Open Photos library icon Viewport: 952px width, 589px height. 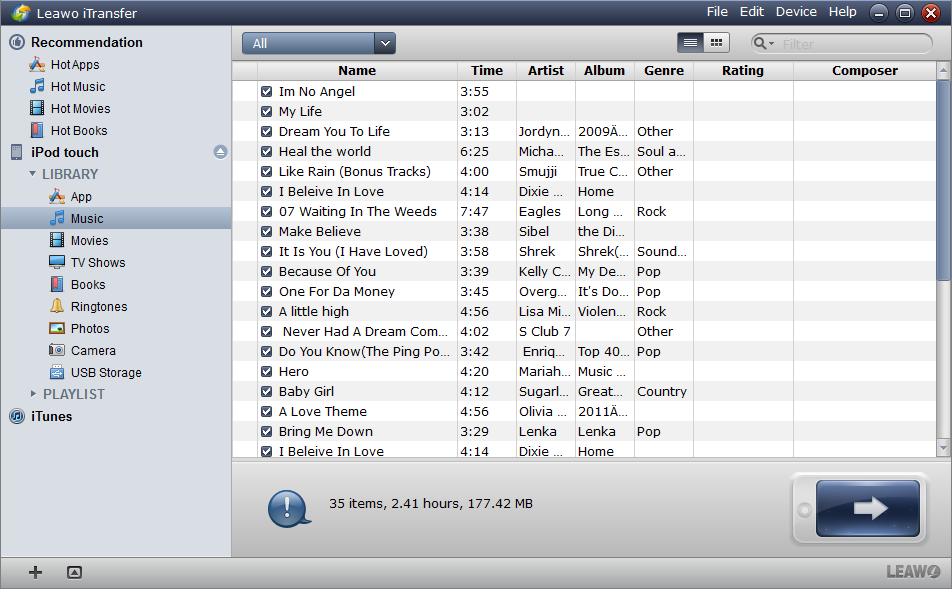pos(57,328)
